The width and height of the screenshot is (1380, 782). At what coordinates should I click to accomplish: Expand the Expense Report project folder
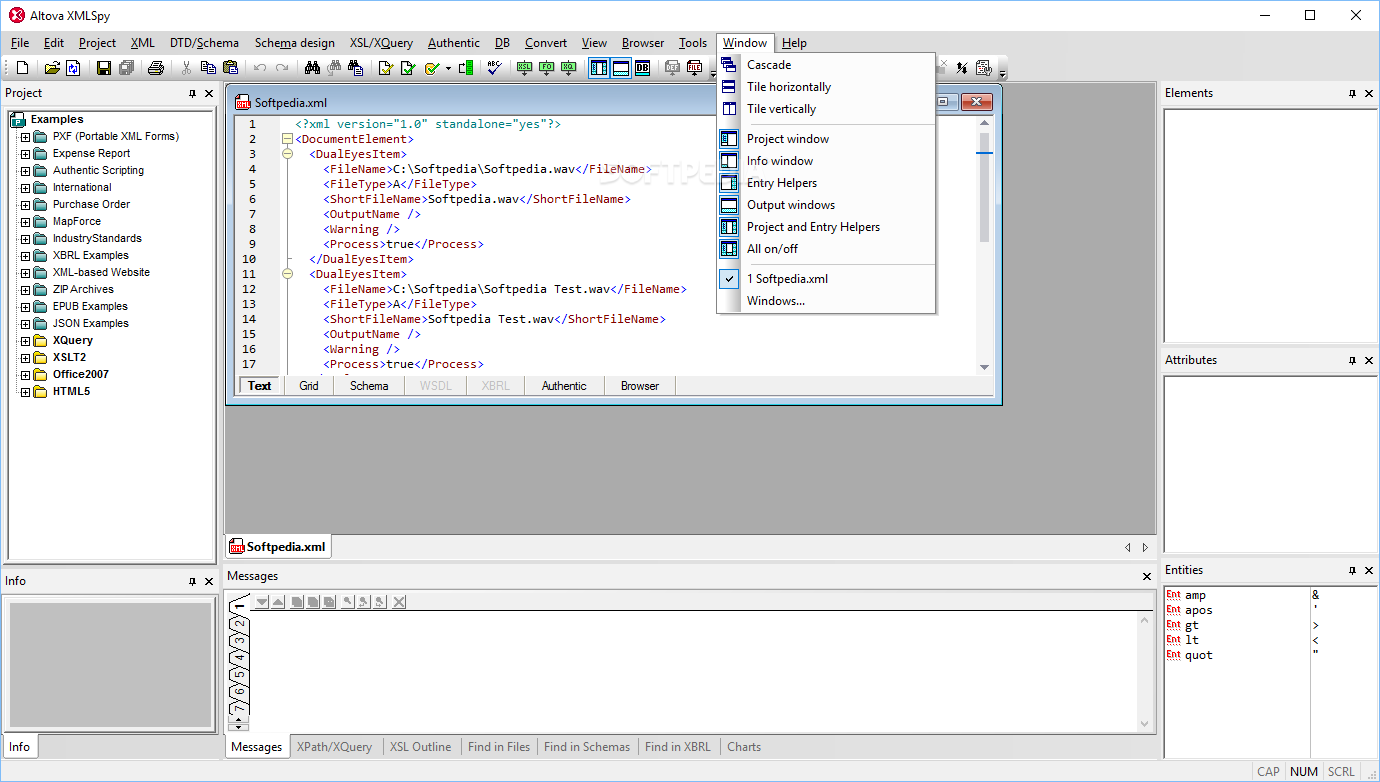26,154
